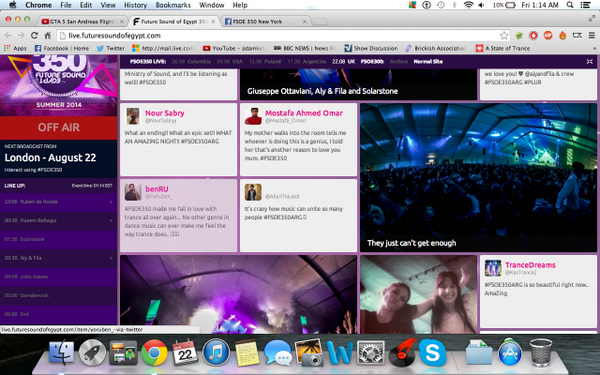Open the FSOE300 Archive link
The width and height of the screenshot is (600, 375).
coord(399,61)
